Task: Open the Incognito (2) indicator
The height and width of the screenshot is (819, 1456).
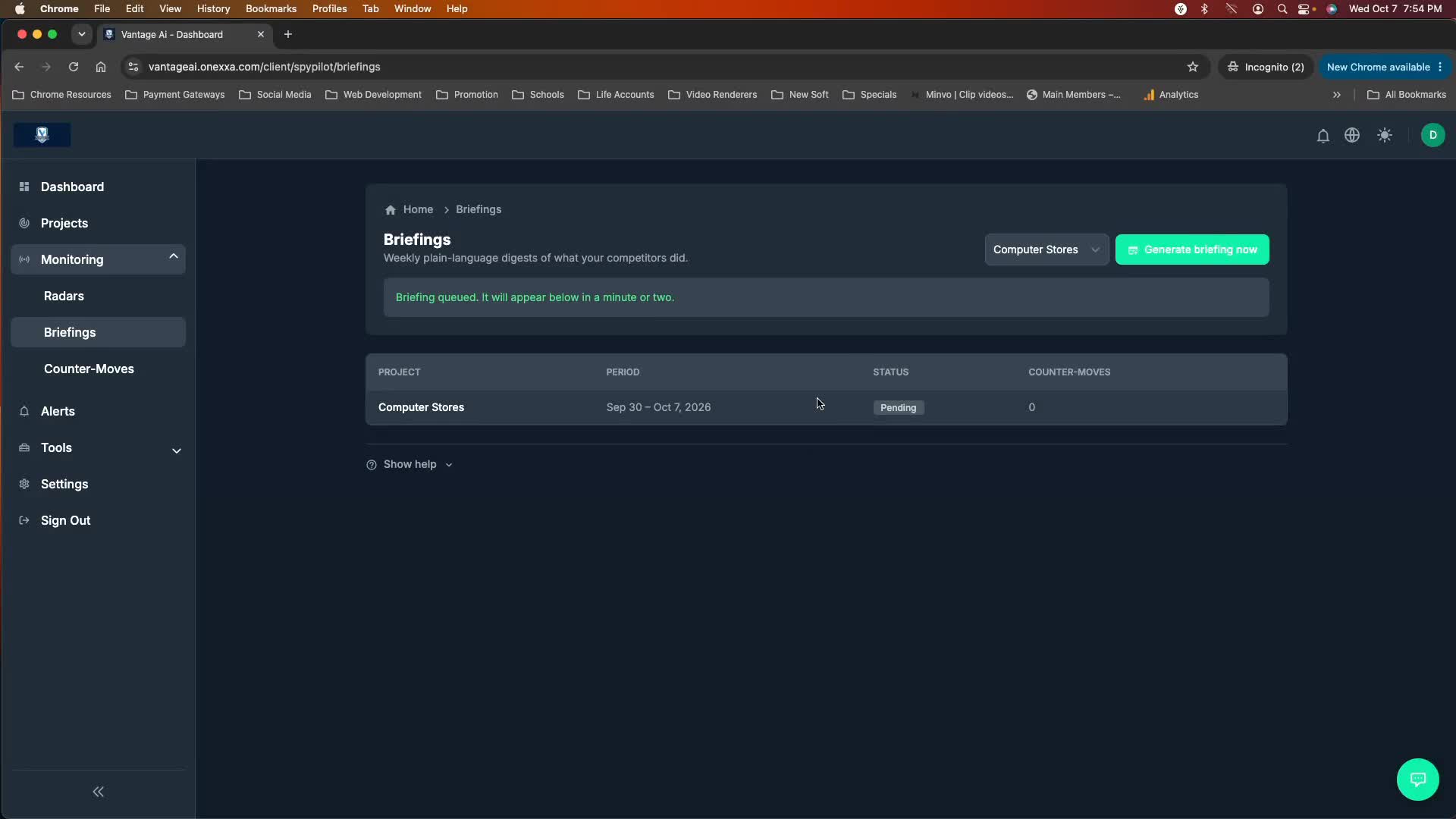Action: [x=1266, y=67]
